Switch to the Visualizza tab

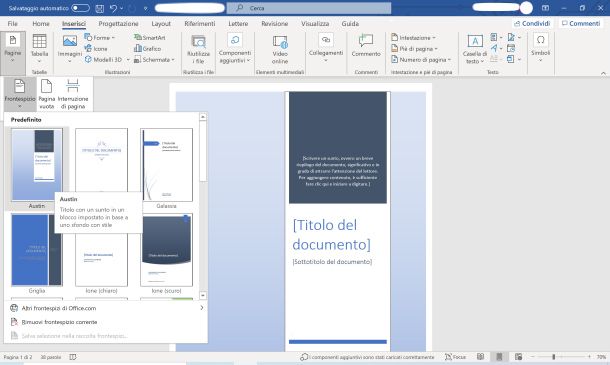(x=315, y=24)
